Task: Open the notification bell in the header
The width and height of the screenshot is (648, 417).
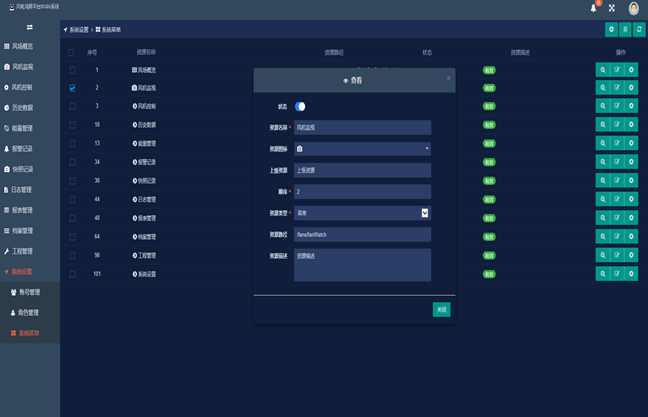Action: click(x=593, y=8)
